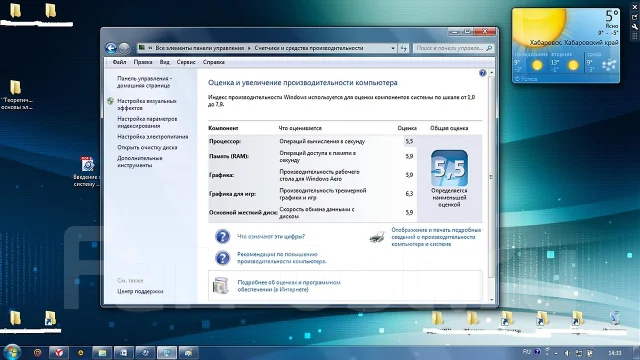Open the Вид menu
640x360 pixels.
click(164, 62)
